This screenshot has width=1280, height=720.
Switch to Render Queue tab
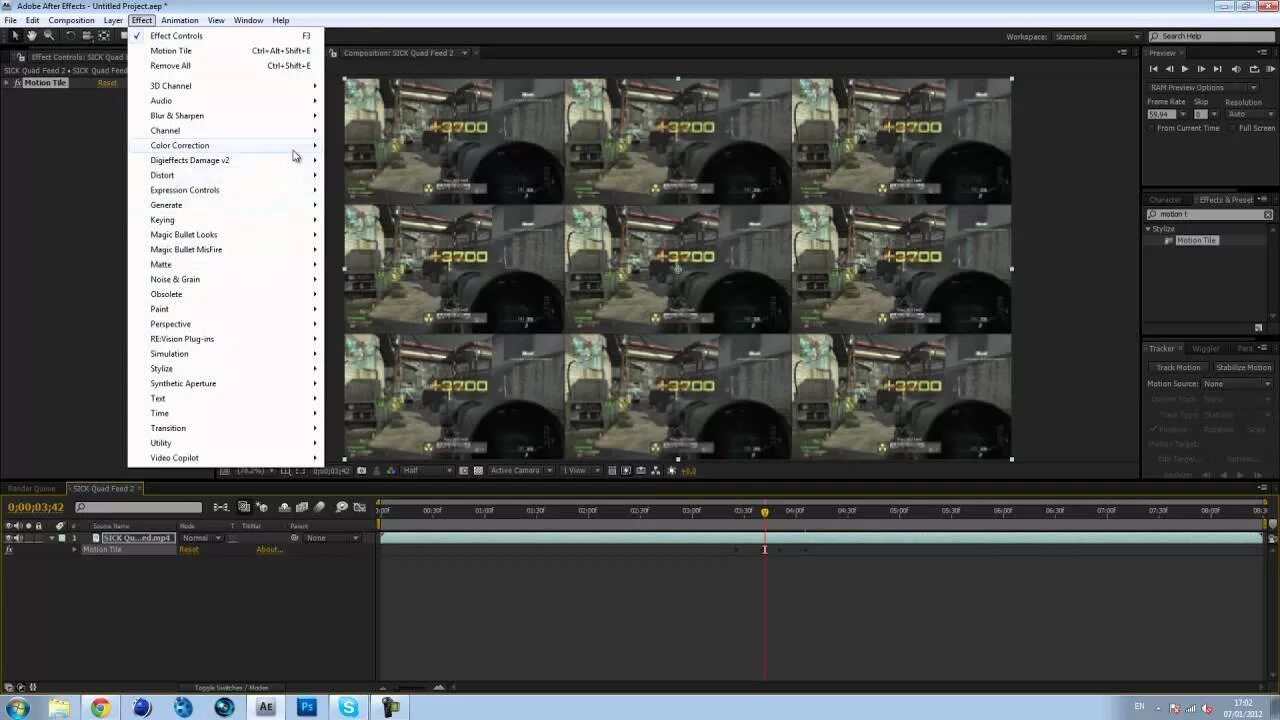[x=32, y=489]
